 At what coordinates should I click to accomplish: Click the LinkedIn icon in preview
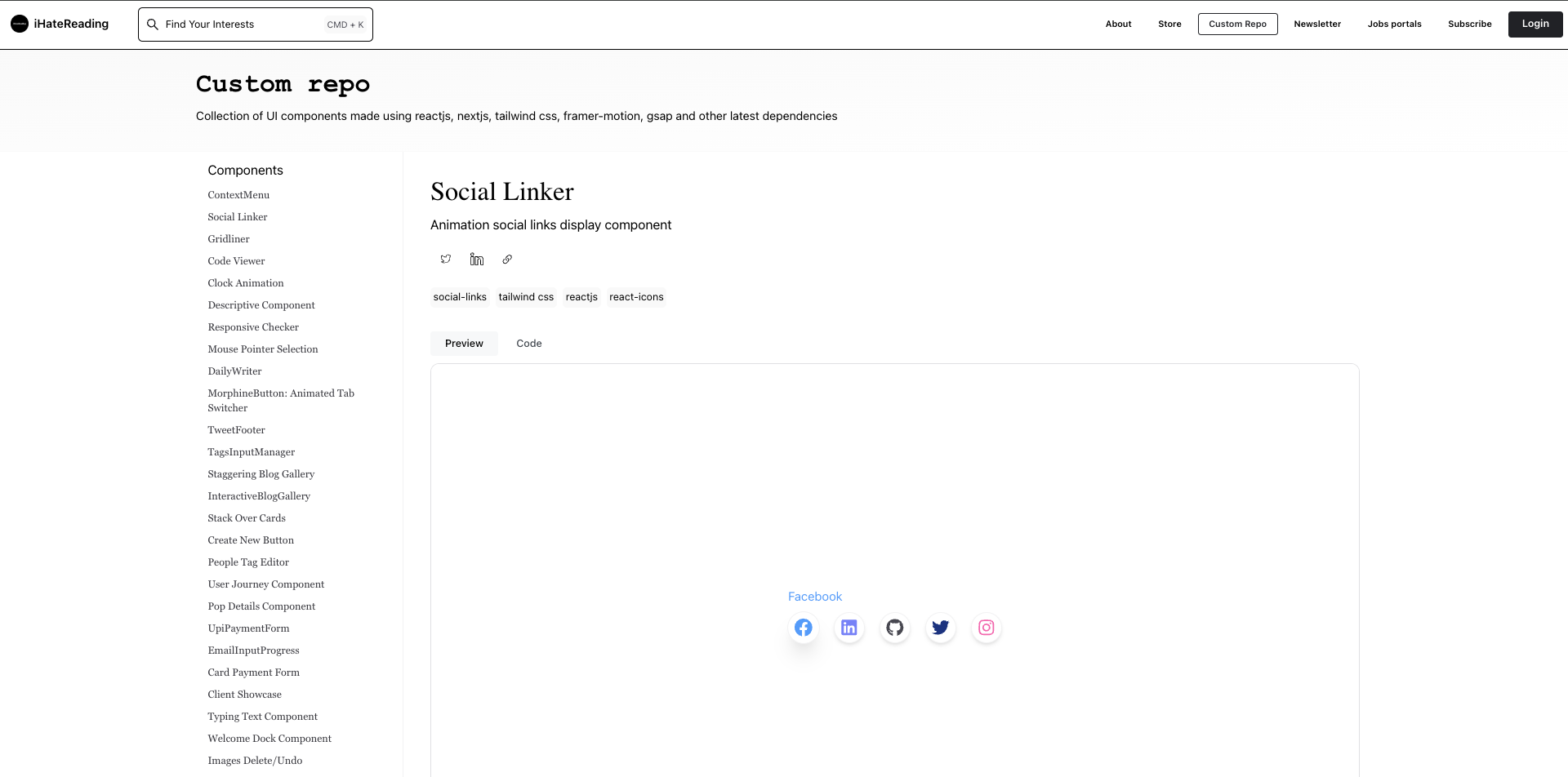coord(849,628)
